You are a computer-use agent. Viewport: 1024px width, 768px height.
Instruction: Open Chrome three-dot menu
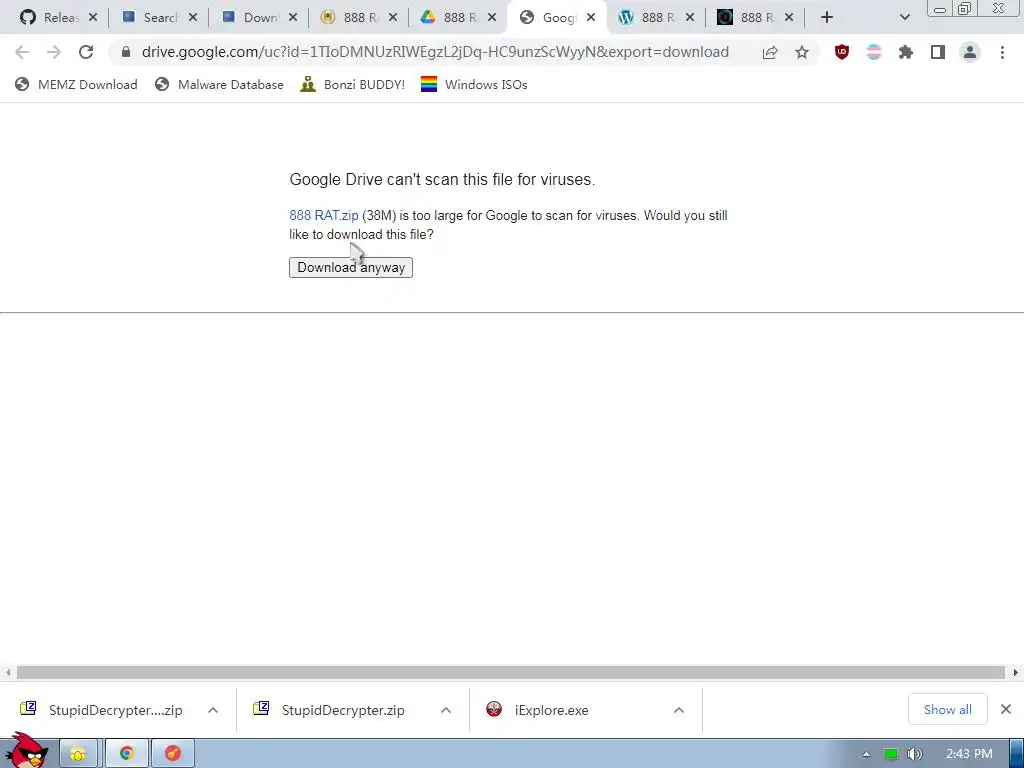pos(1002,52)
